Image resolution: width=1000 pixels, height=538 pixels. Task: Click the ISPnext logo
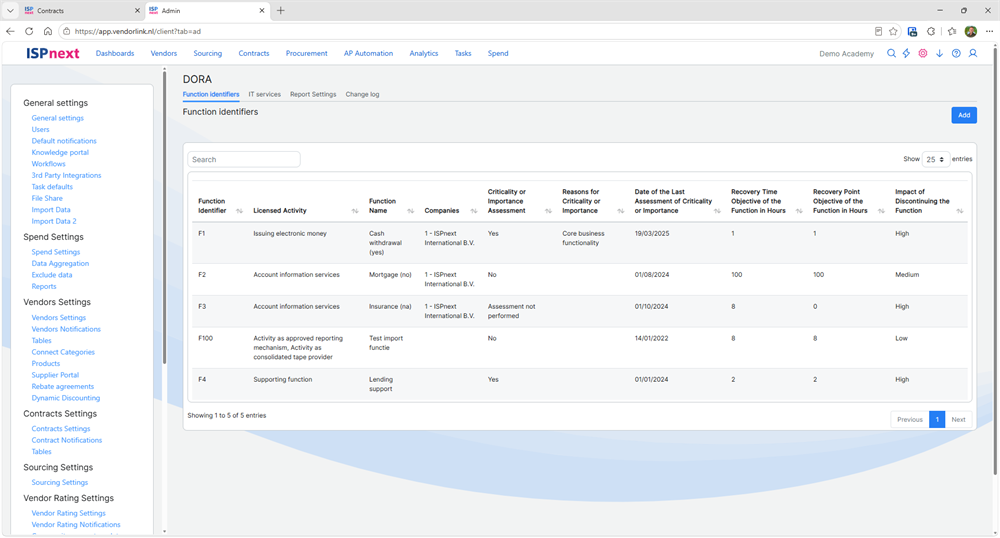(x=52, y=54)
